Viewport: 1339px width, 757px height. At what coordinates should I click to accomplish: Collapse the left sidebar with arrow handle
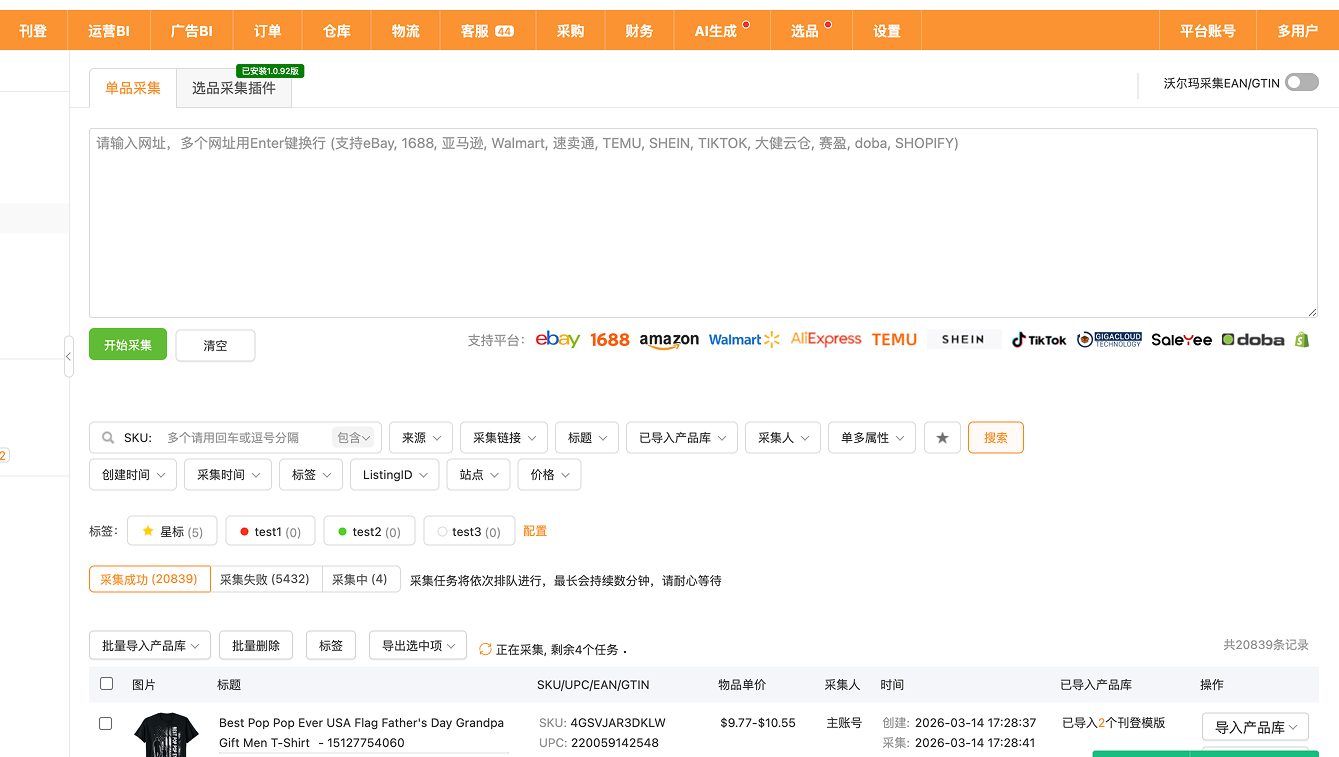pos(68,356)
